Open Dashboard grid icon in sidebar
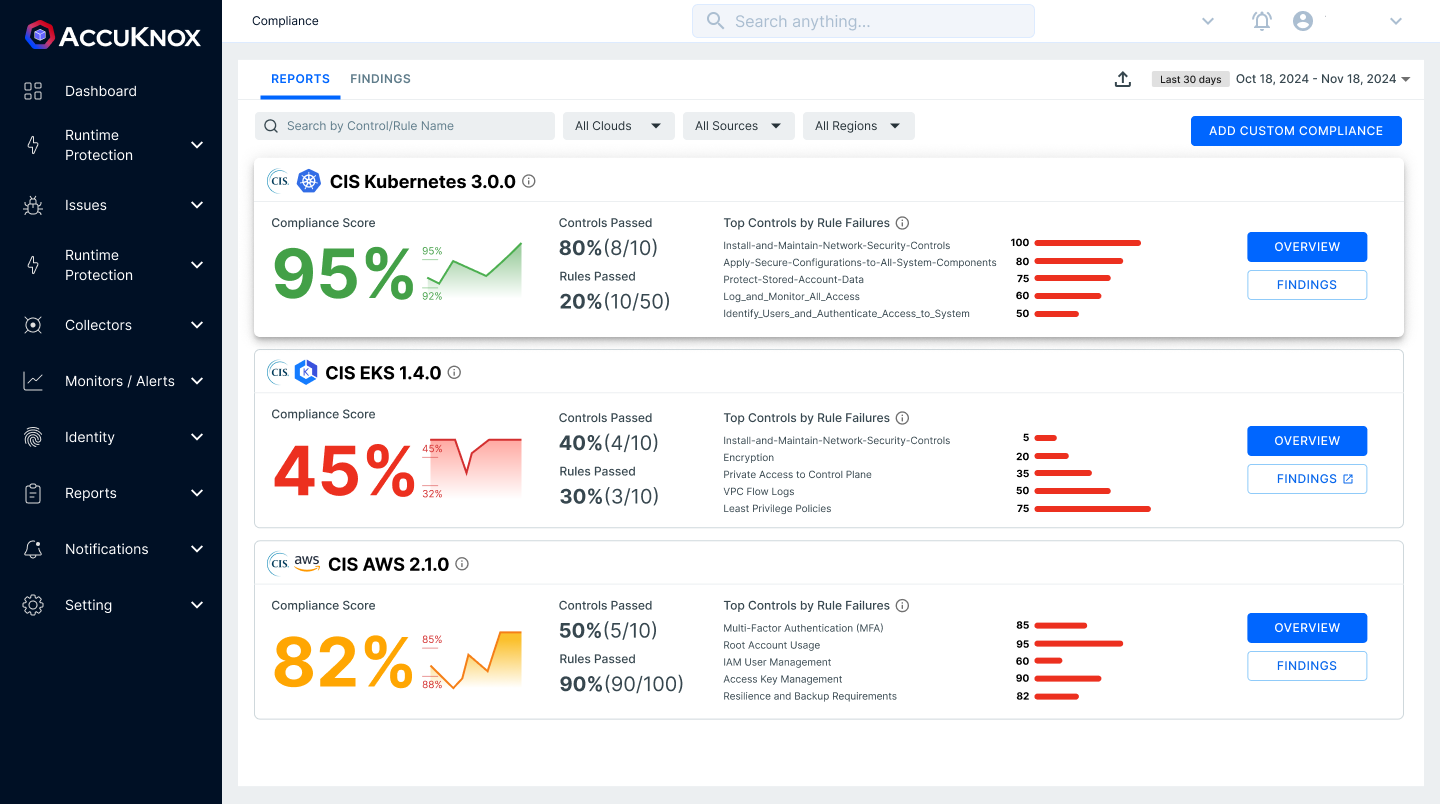The image size is (1440, 804). pyautogui.click(x=33, y=91)
